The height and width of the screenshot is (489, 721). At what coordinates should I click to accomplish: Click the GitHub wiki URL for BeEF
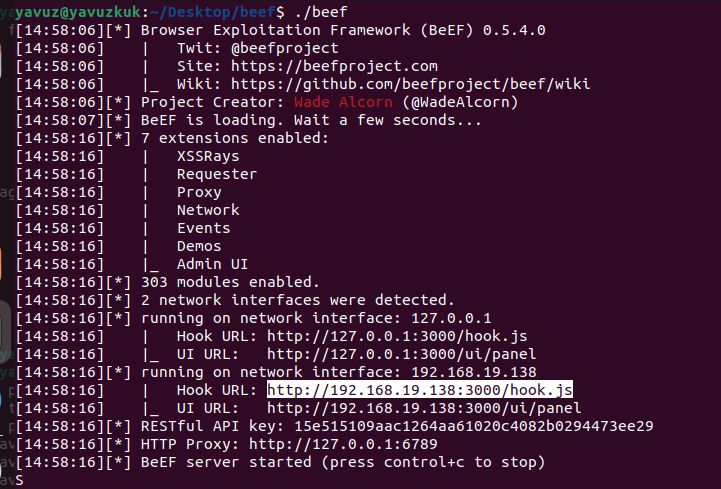click(x=410, y=84)
